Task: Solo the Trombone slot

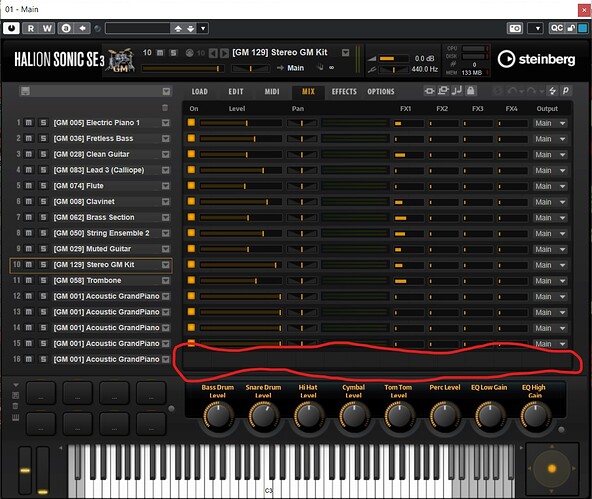Action: tap(43, 280)
